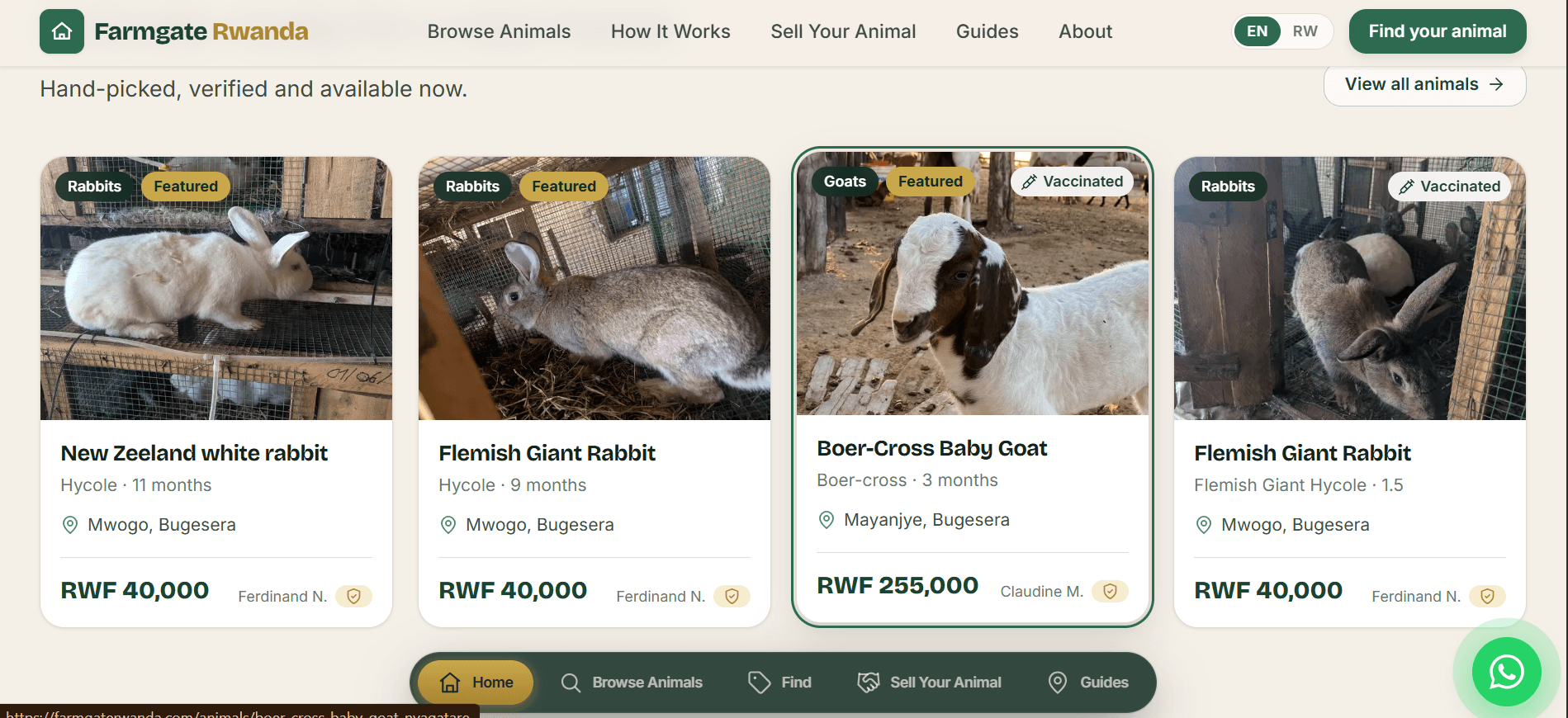Screen dimensions: 1568x718
Task: Click the Find your animal button
Action: click(1438, 31)
